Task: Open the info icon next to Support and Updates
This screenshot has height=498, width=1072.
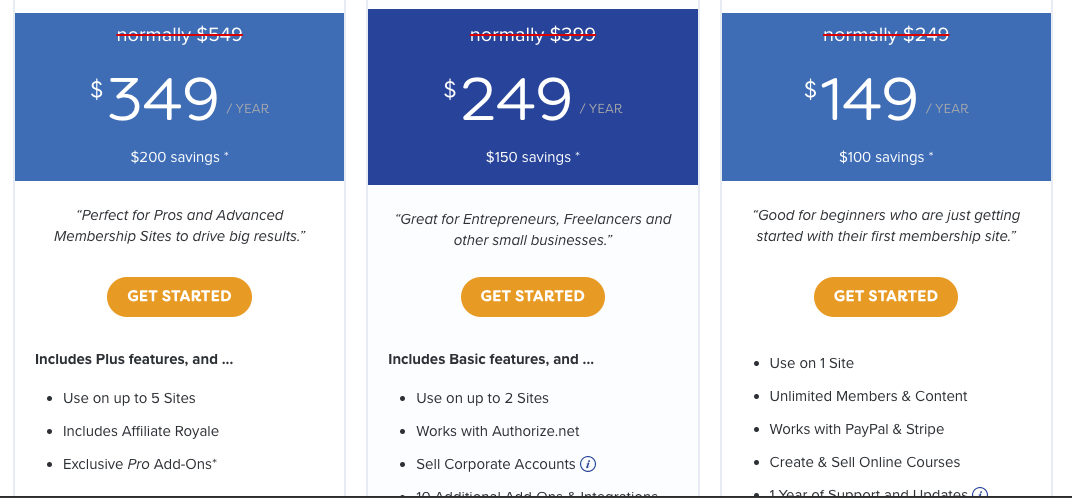Action: (980, 493)
